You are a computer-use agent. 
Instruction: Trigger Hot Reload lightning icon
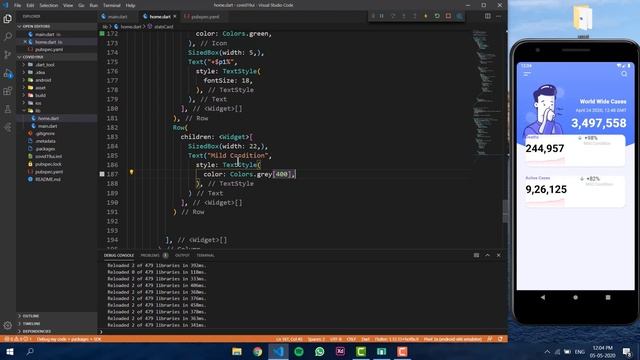point(426,16)
